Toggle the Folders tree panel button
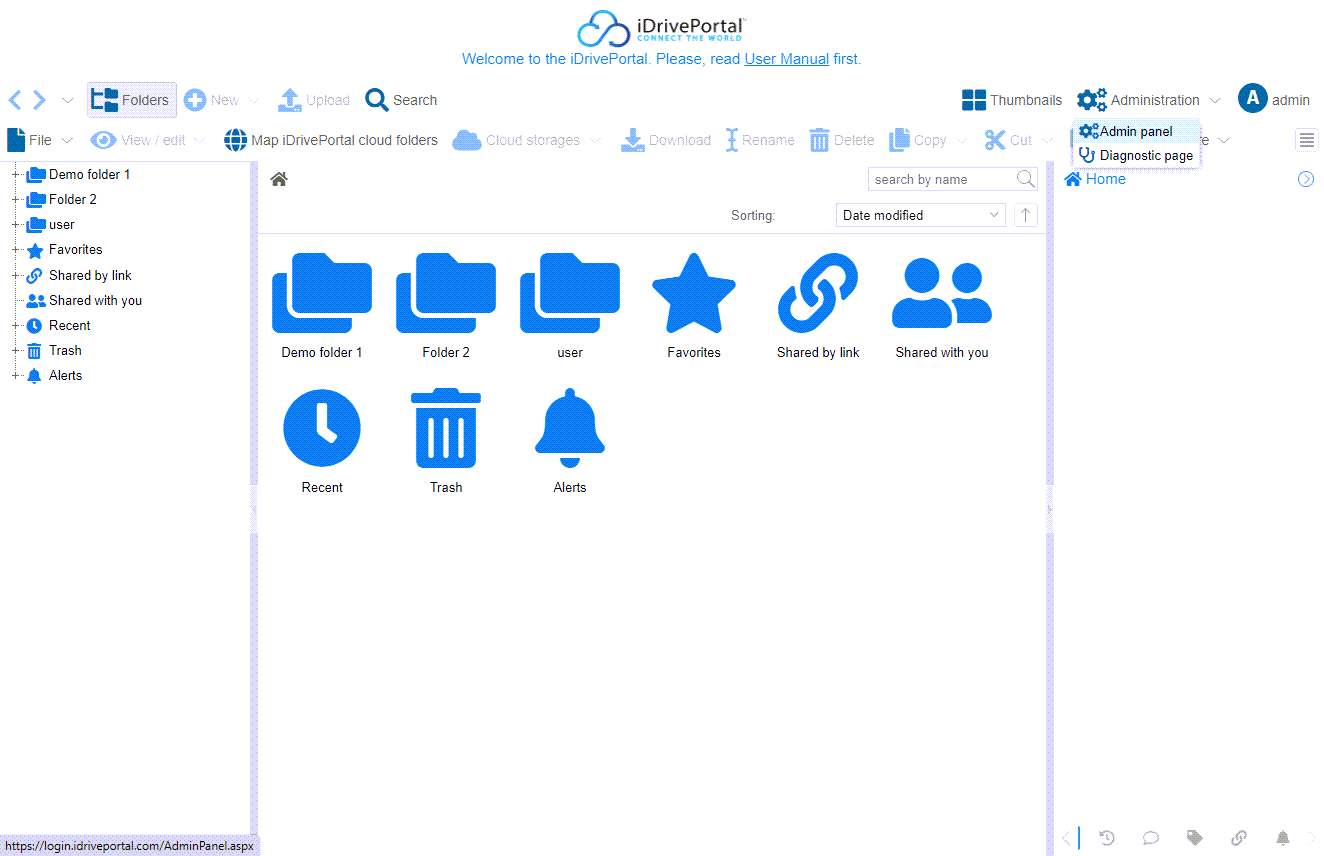Image resolution: width=1324 pixels, height=856 pixels. click(x=131, y=100)
